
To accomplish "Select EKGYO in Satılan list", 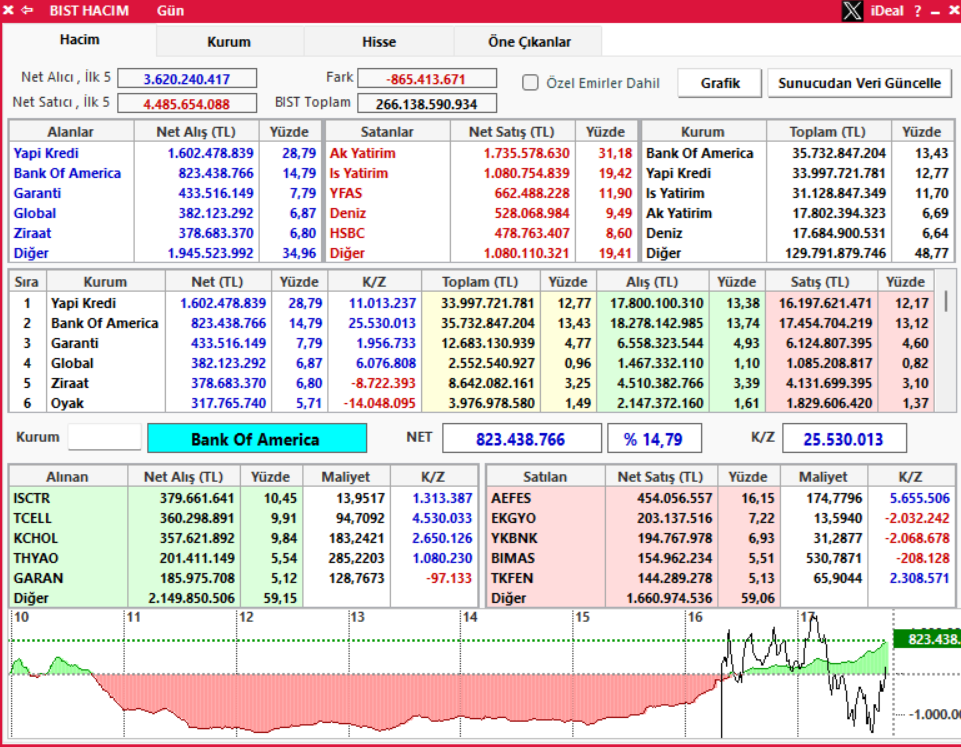I will pyautogui.click(x=513, y=518).
